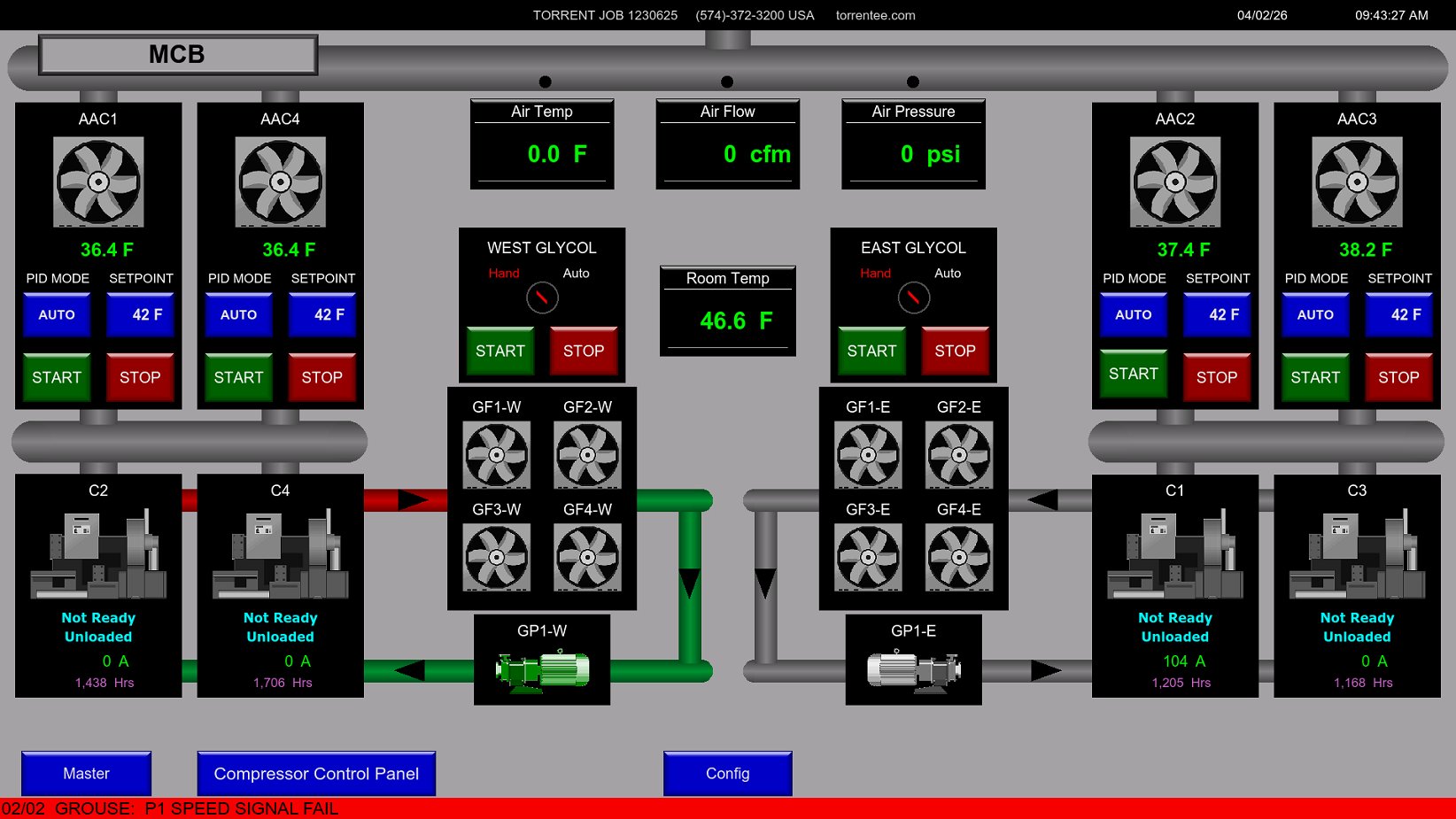
Task: Select the GF4-E glycol fan icon
Action: [x=959, y=558]
